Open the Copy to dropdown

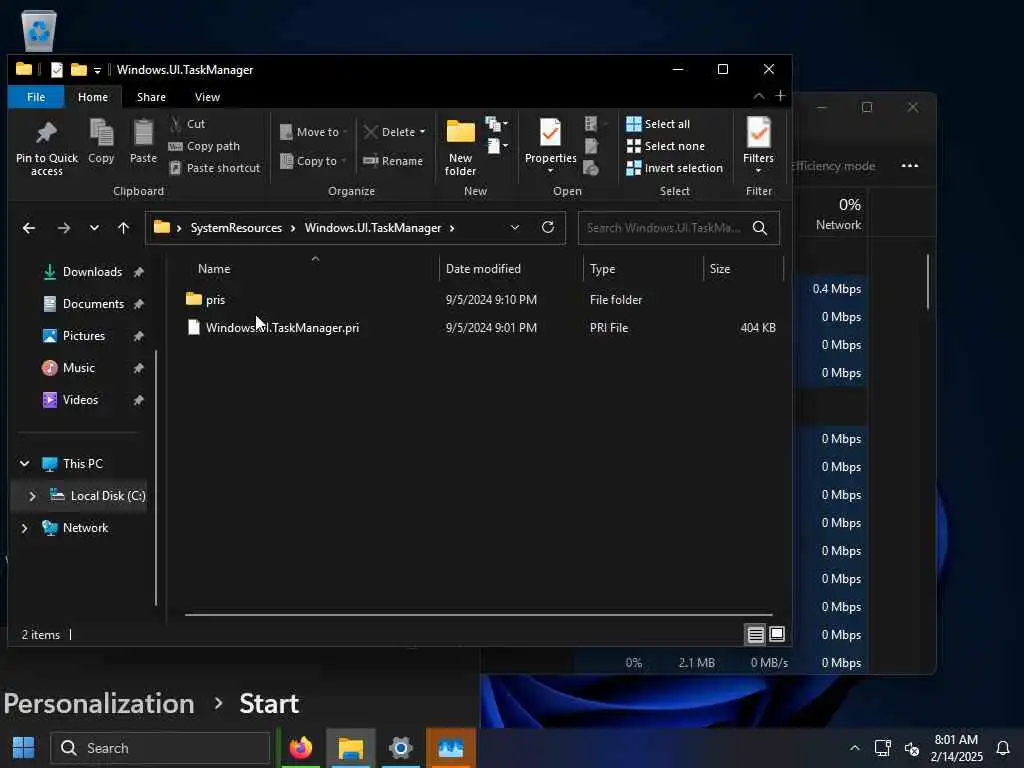pyautogui.click(x=313, y=161)
